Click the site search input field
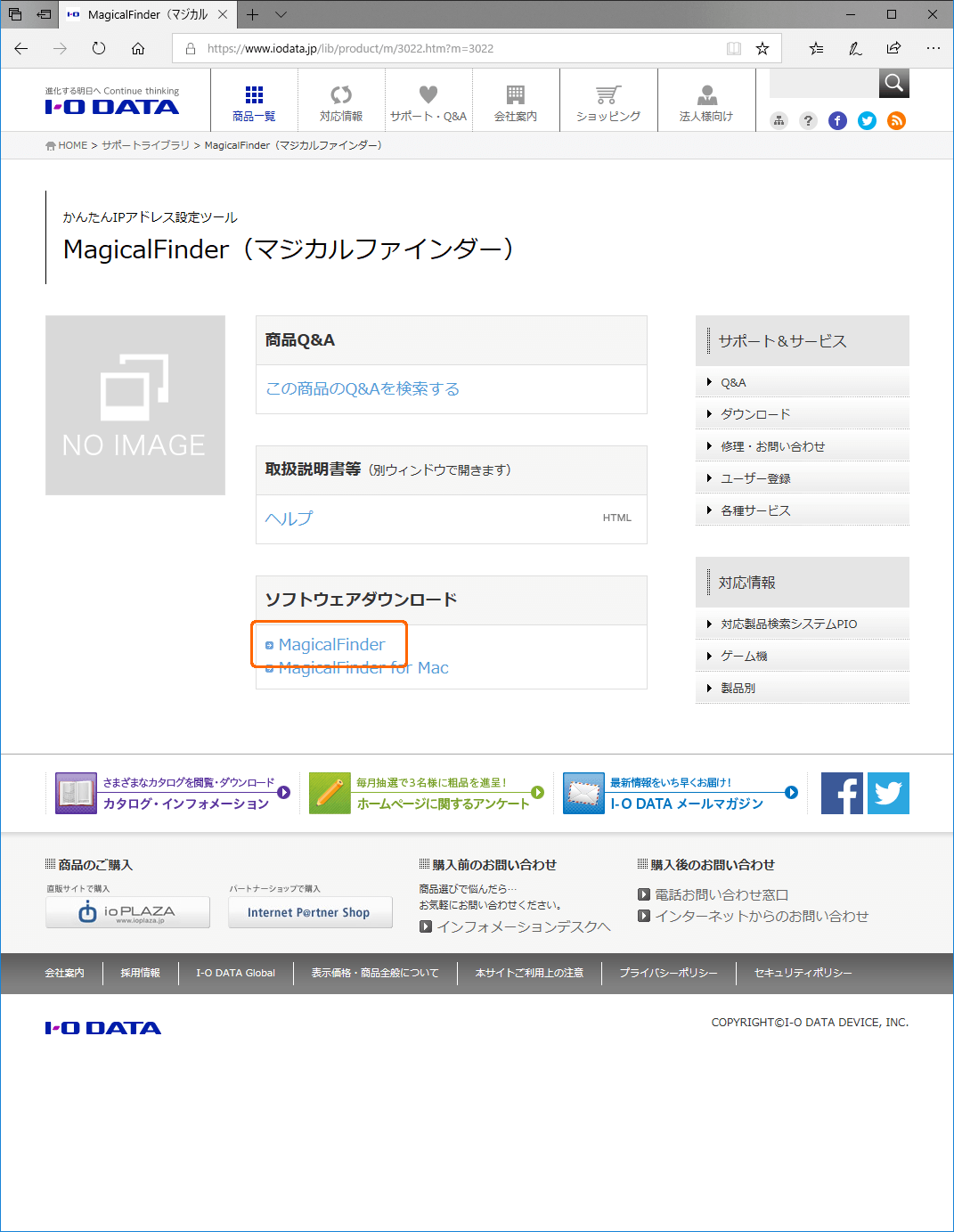 [x=823, y=84]
